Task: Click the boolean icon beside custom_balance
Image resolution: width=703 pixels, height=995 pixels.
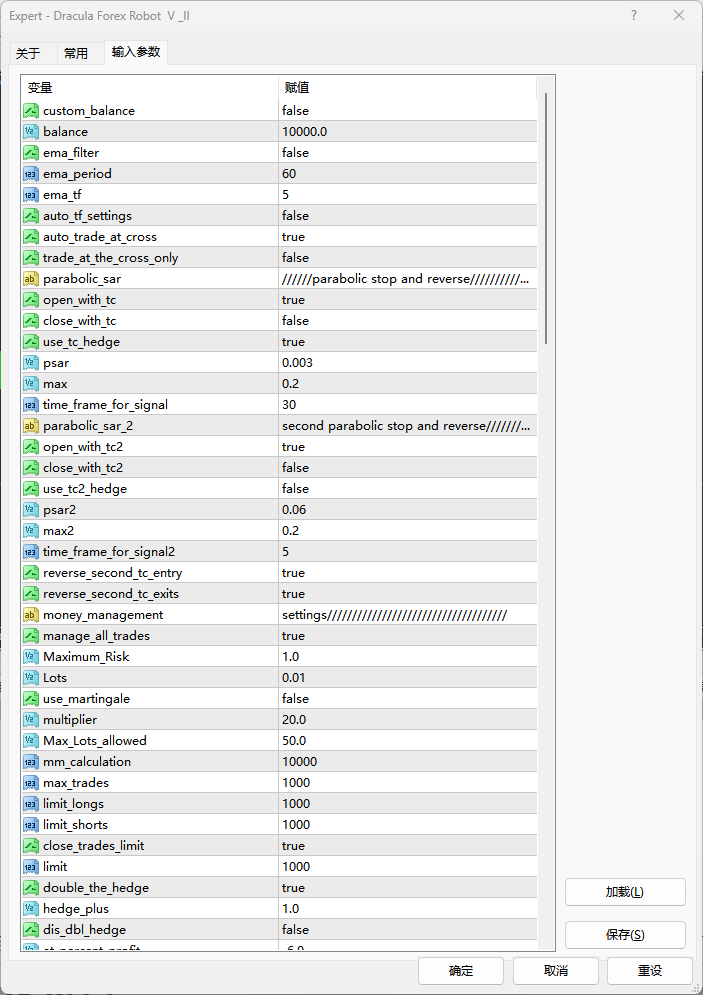Action: point(31,111)
